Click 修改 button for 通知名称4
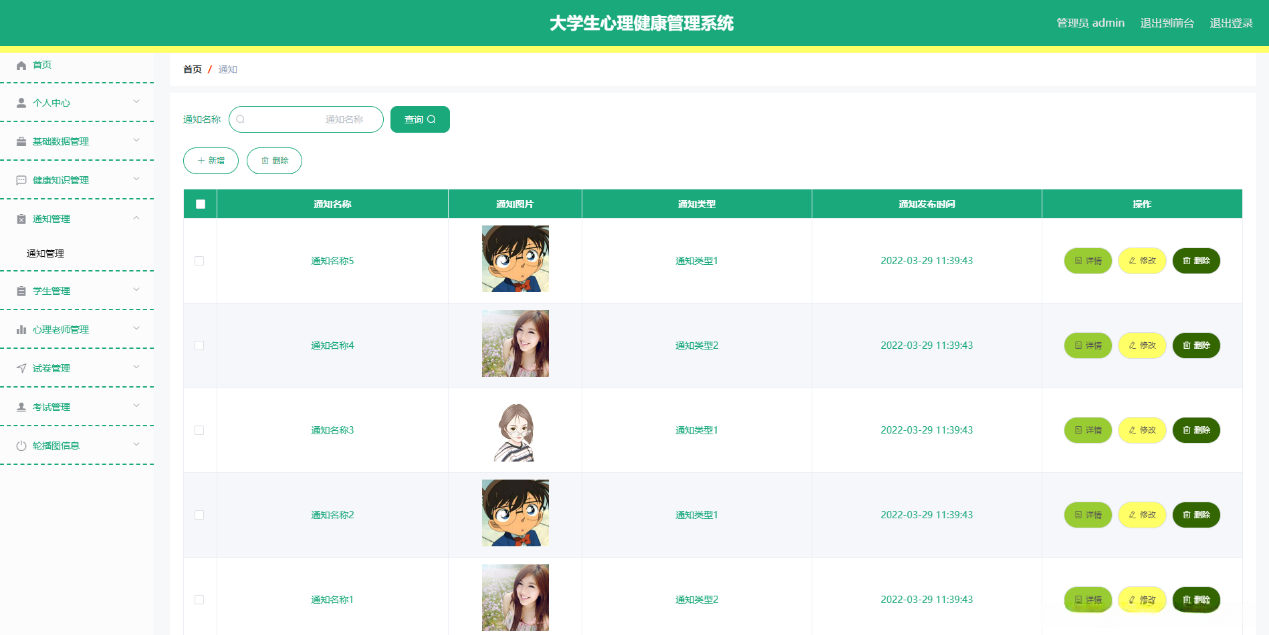 [x=1142, y=345]
